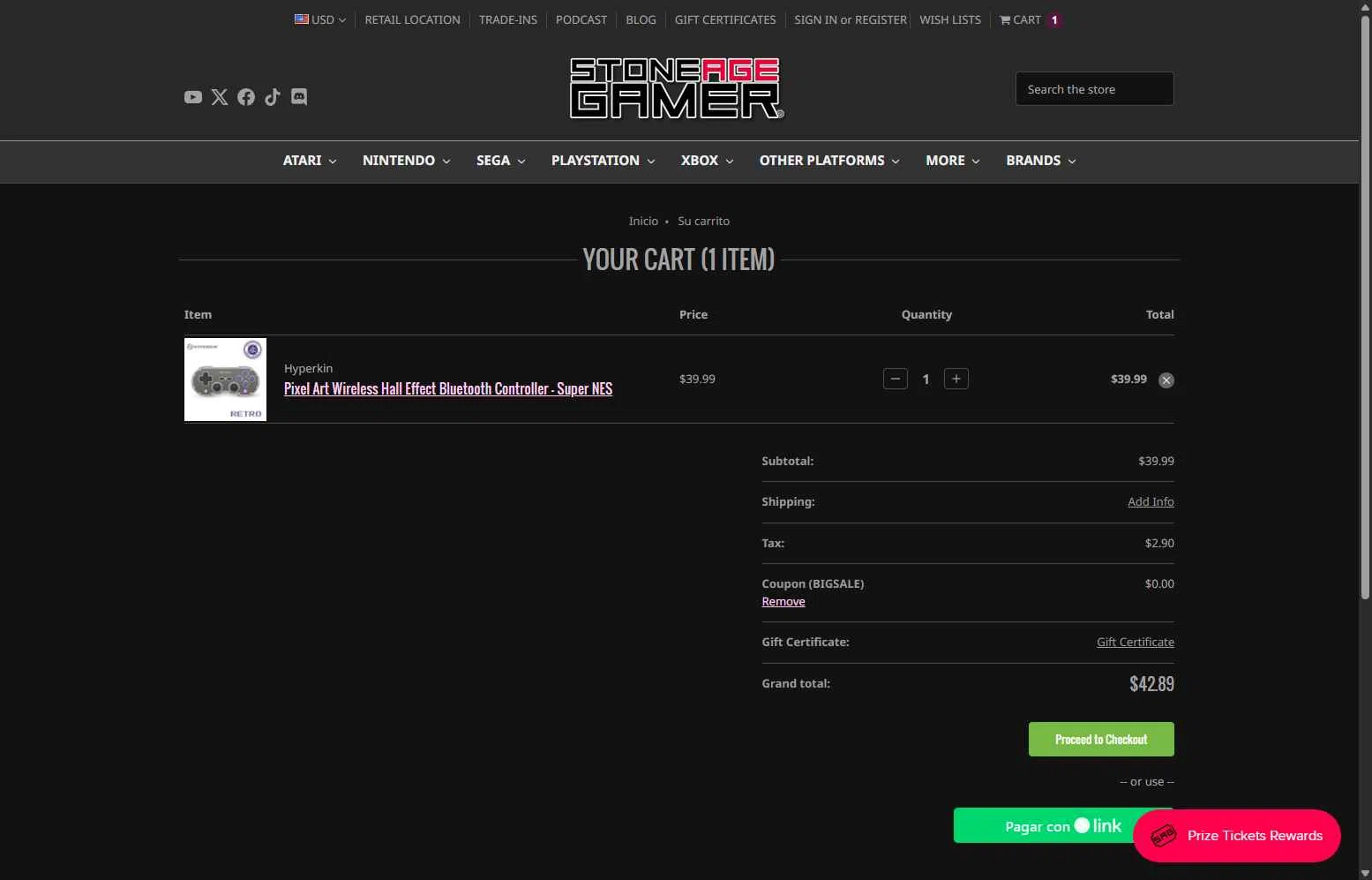Open Prize Tickets Rewards widget
The height and width of the screenshot is (880, 1372).
(x=1237, y=836)
